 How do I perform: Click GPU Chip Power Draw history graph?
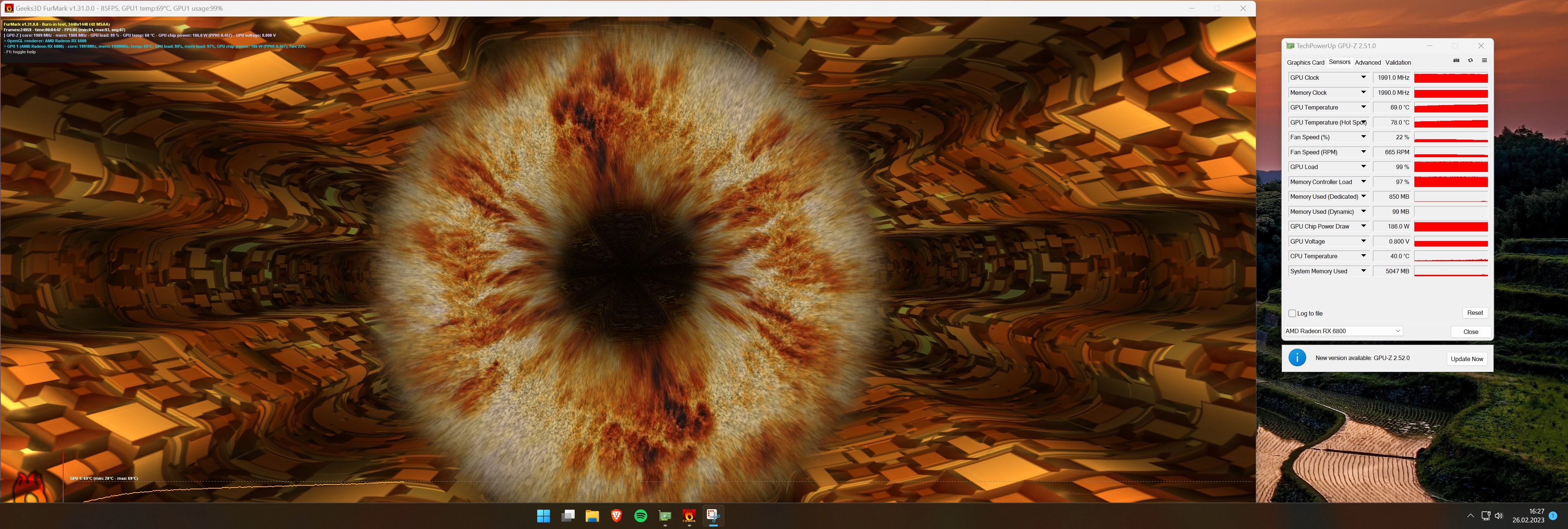click(x=1450, y=226)
